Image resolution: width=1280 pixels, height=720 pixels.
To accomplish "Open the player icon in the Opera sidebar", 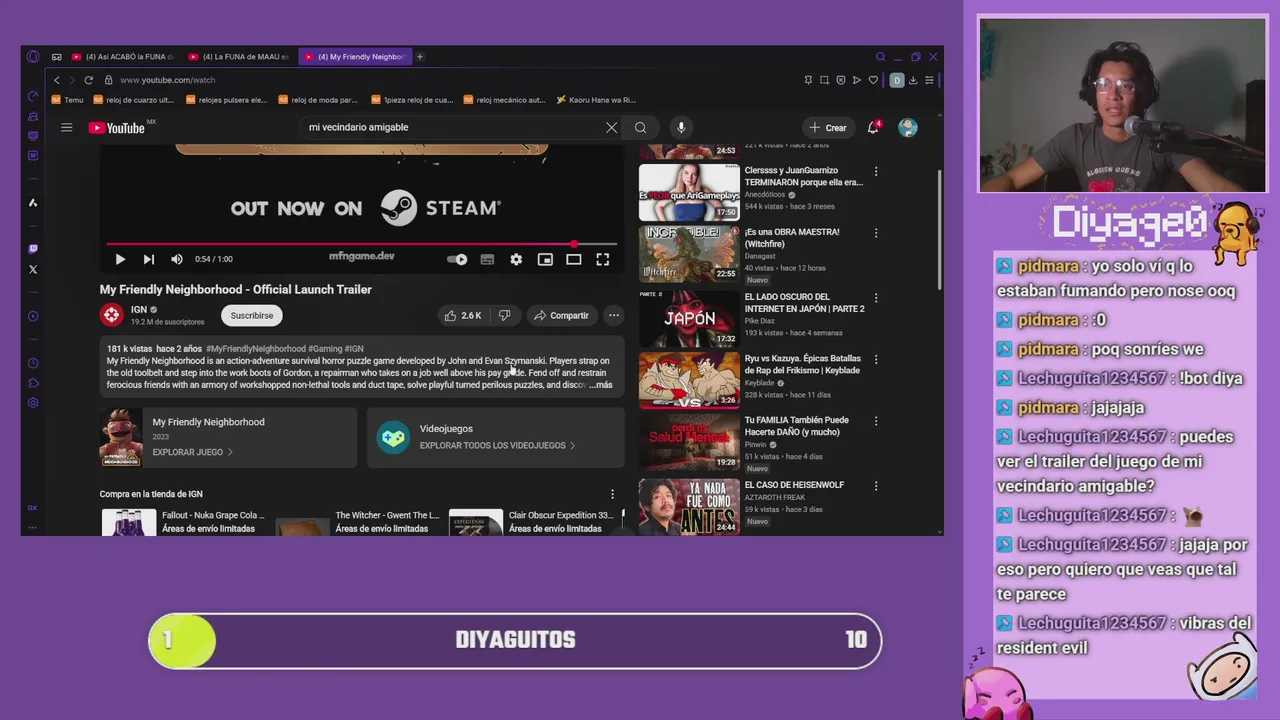I will pos(33,316).
